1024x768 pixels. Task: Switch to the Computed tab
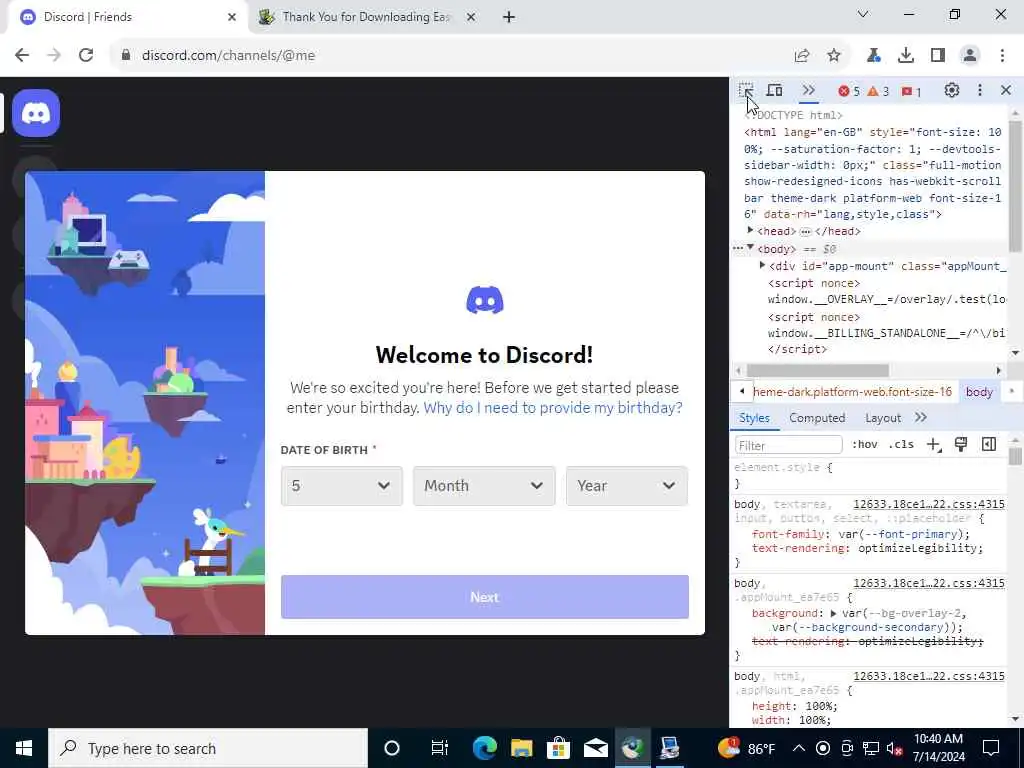coord(817,418)
